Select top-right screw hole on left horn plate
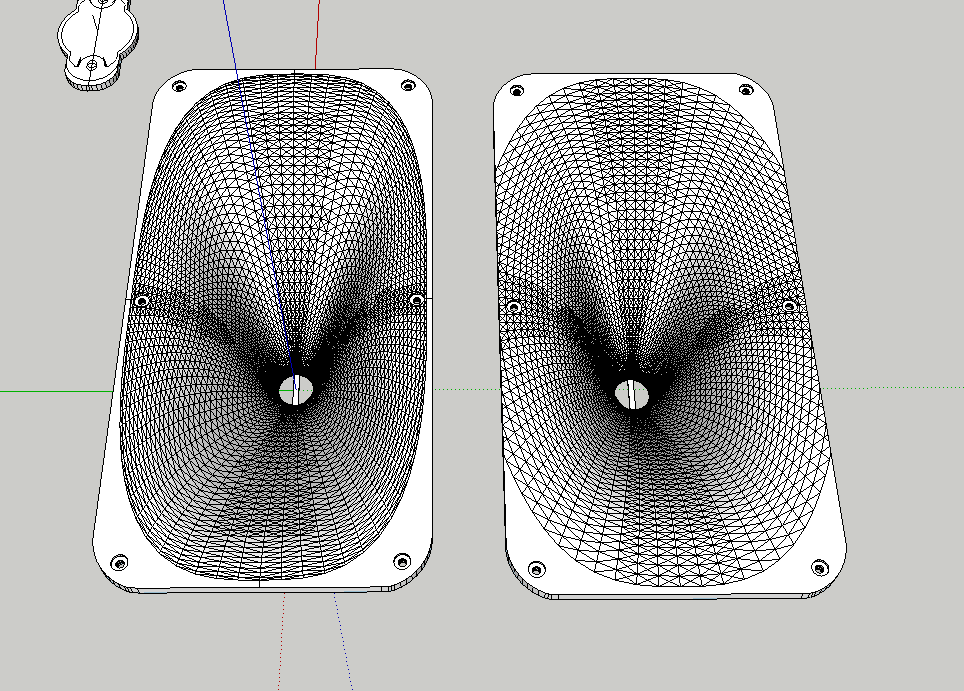 tap(408, 85)
